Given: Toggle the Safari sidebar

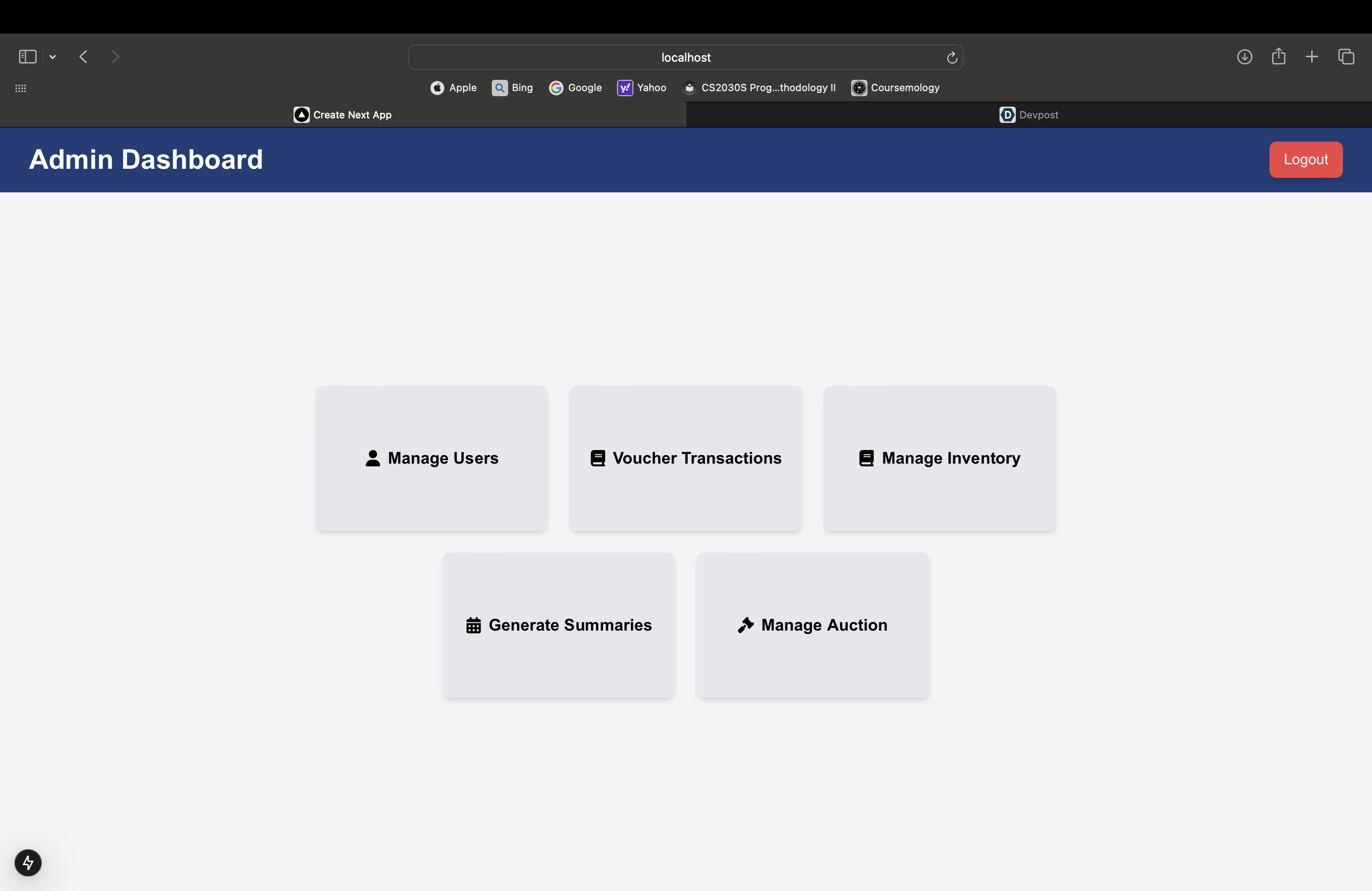Looking at the screenshot, I should (28, 56).
